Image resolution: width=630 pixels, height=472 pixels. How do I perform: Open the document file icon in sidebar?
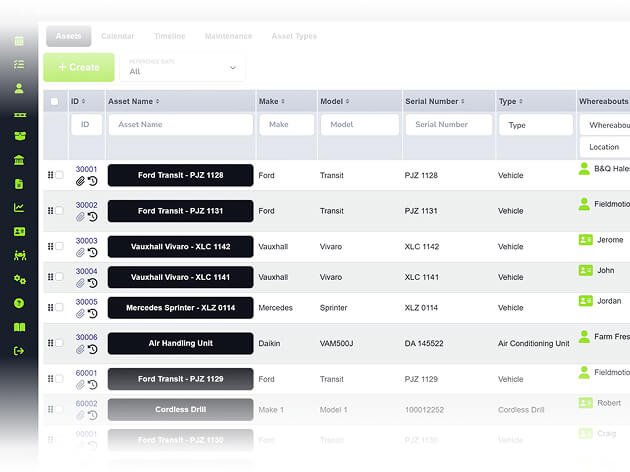tap(19, 184)
